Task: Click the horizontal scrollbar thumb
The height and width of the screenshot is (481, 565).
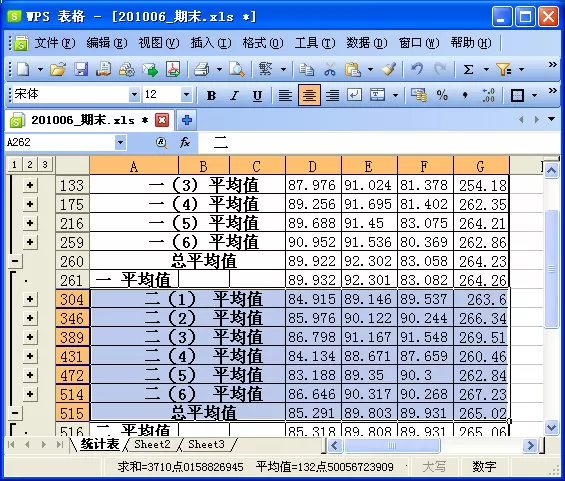Action: (x=391, y=446)
